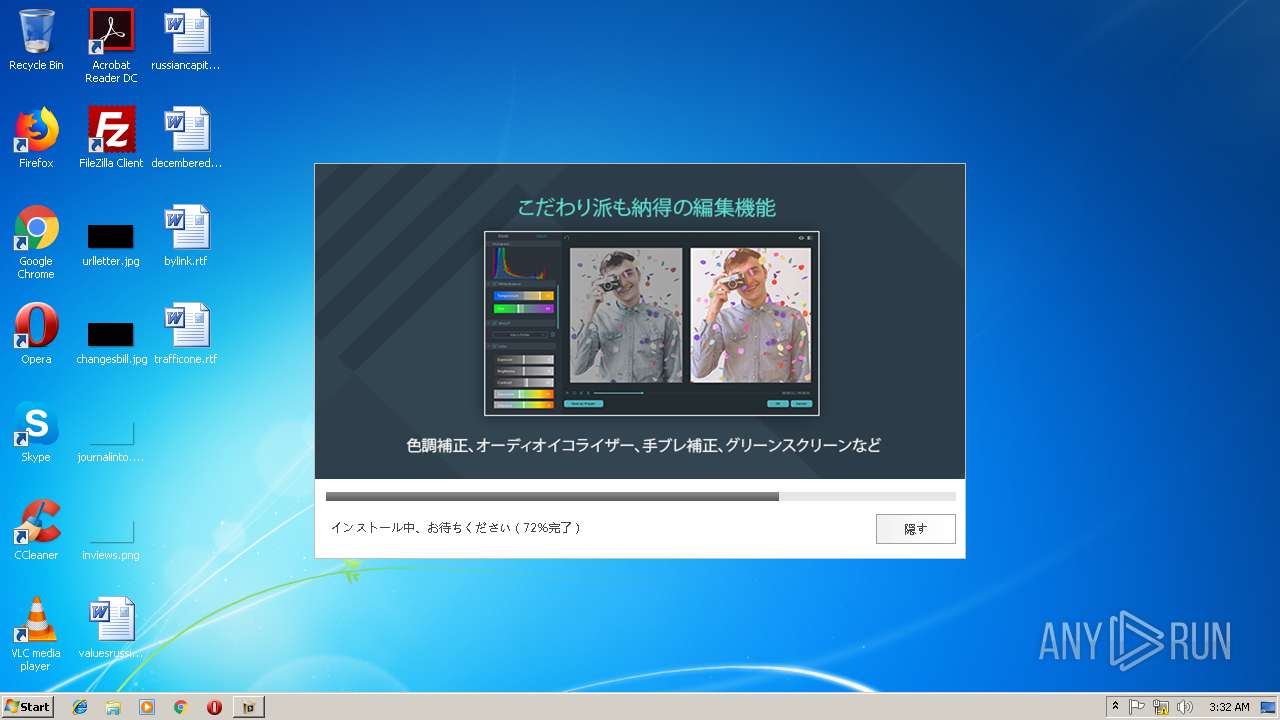Select the journalinto file icon
The height and width of the screenshot is (720, 1280).
[111, 442]
